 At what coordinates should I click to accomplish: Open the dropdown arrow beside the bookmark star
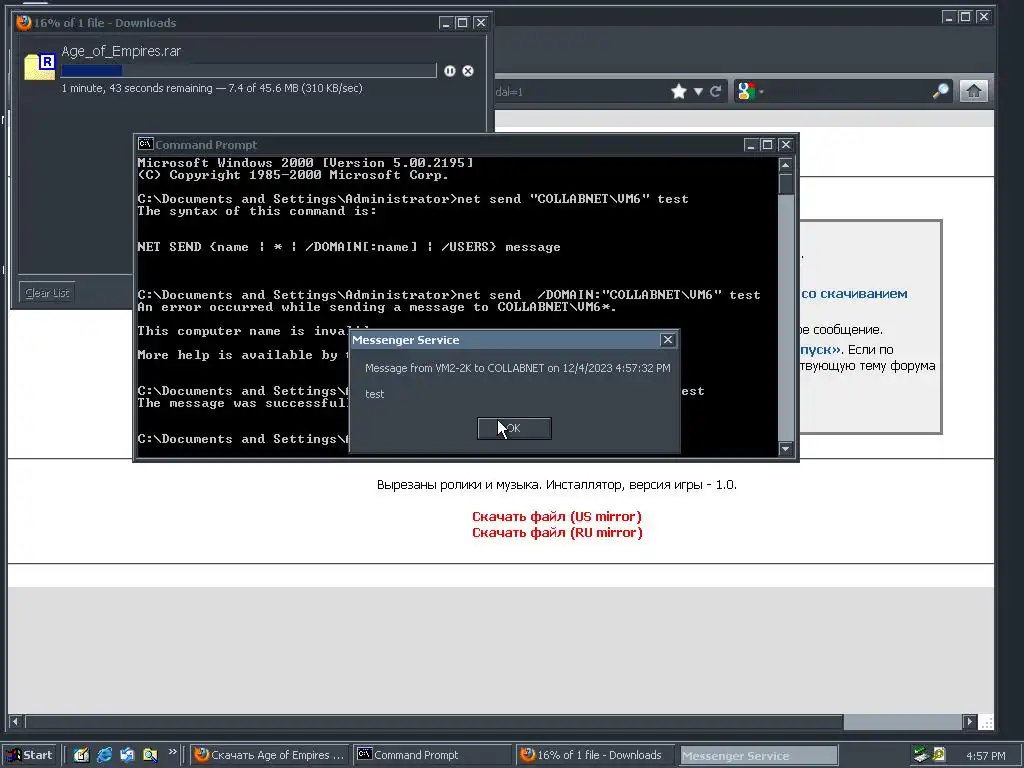pos(698,91)
